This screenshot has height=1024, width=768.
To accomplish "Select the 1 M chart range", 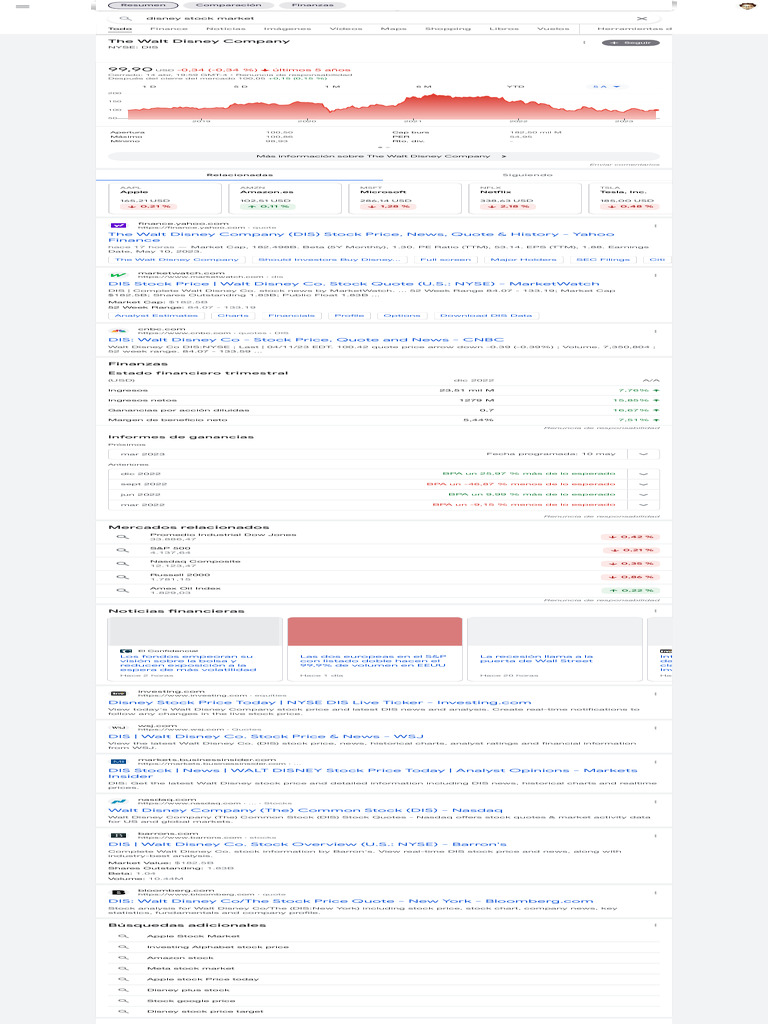I will coord(332,86).
